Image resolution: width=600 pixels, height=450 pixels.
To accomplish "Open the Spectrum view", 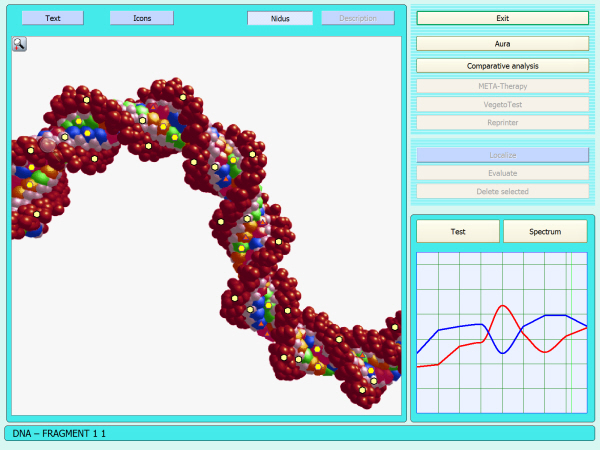I will 545,231.
